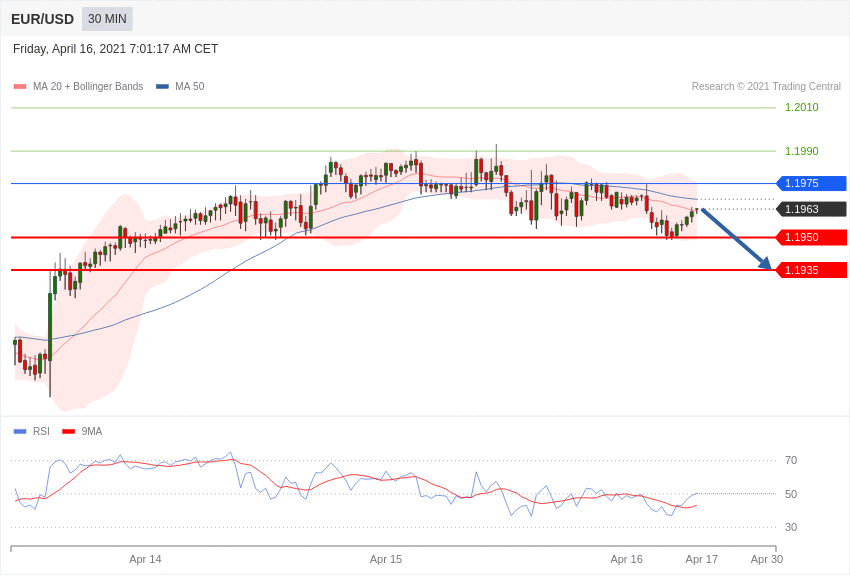Viewport: 850px width, 576px height.
Task: Click the RSI 30 axis value
Action: point(791,527)
